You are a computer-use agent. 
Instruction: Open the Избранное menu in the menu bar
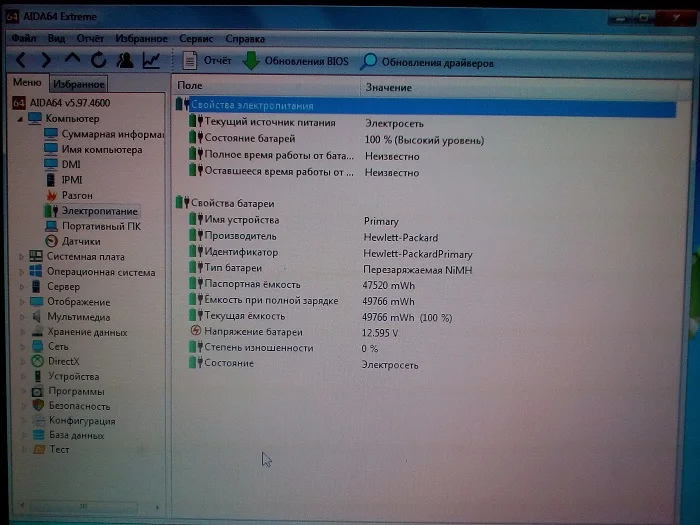coord(141,39)
